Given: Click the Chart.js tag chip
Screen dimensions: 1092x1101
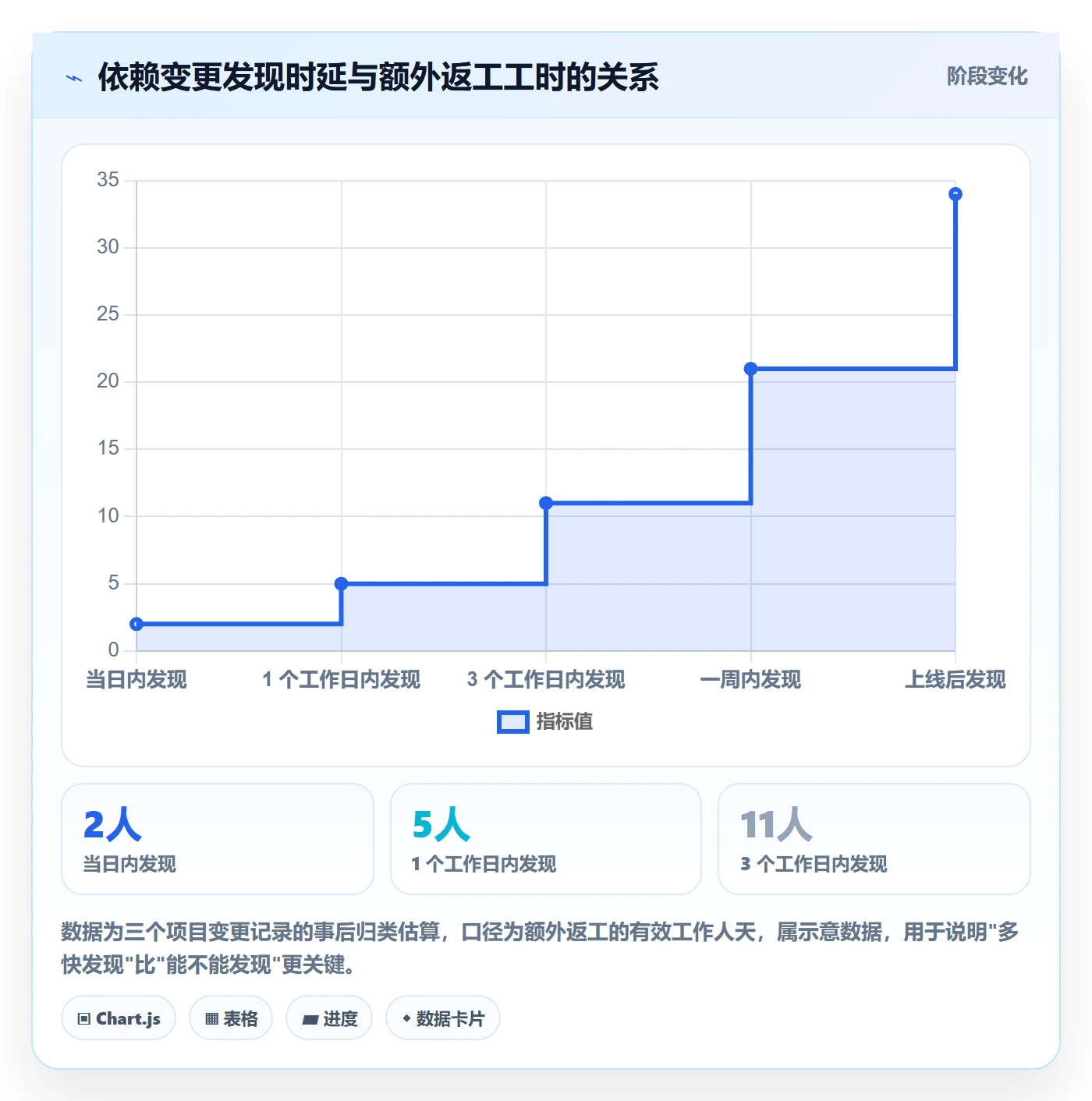Looking at the screenshot, I should [119, 1018].
